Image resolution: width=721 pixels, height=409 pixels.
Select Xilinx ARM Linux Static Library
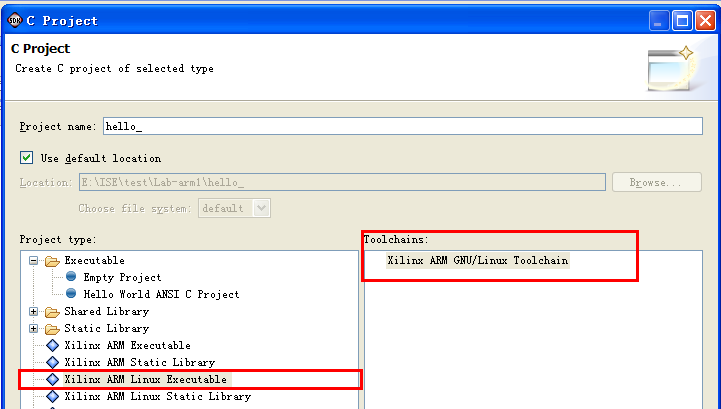(x=157, y=397)
